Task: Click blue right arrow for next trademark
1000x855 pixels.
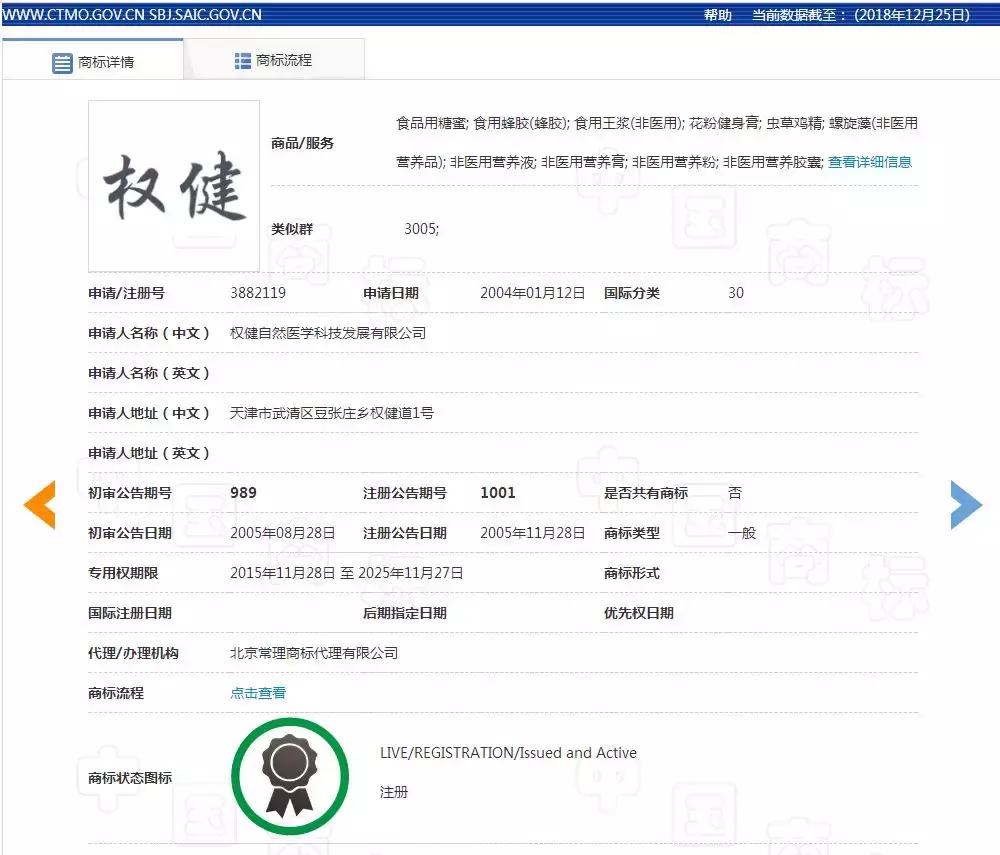Action: 966,505
